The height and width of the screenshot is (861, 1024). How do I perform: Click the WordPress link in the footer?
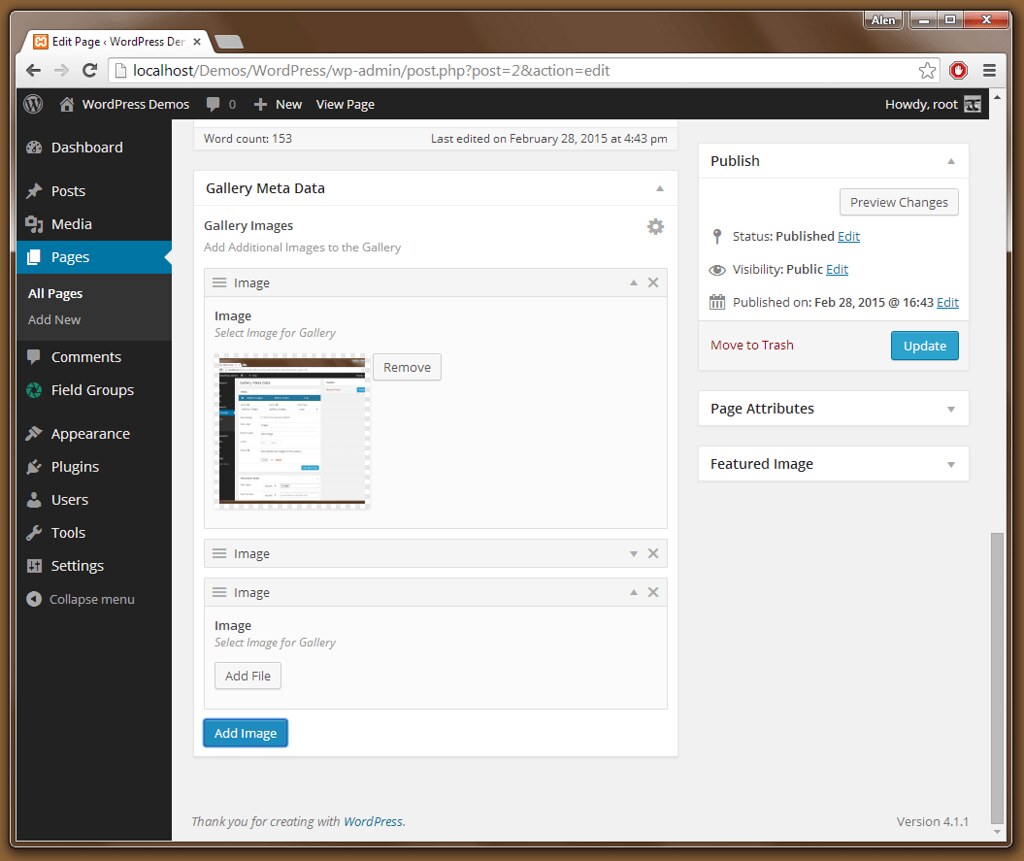373,822
